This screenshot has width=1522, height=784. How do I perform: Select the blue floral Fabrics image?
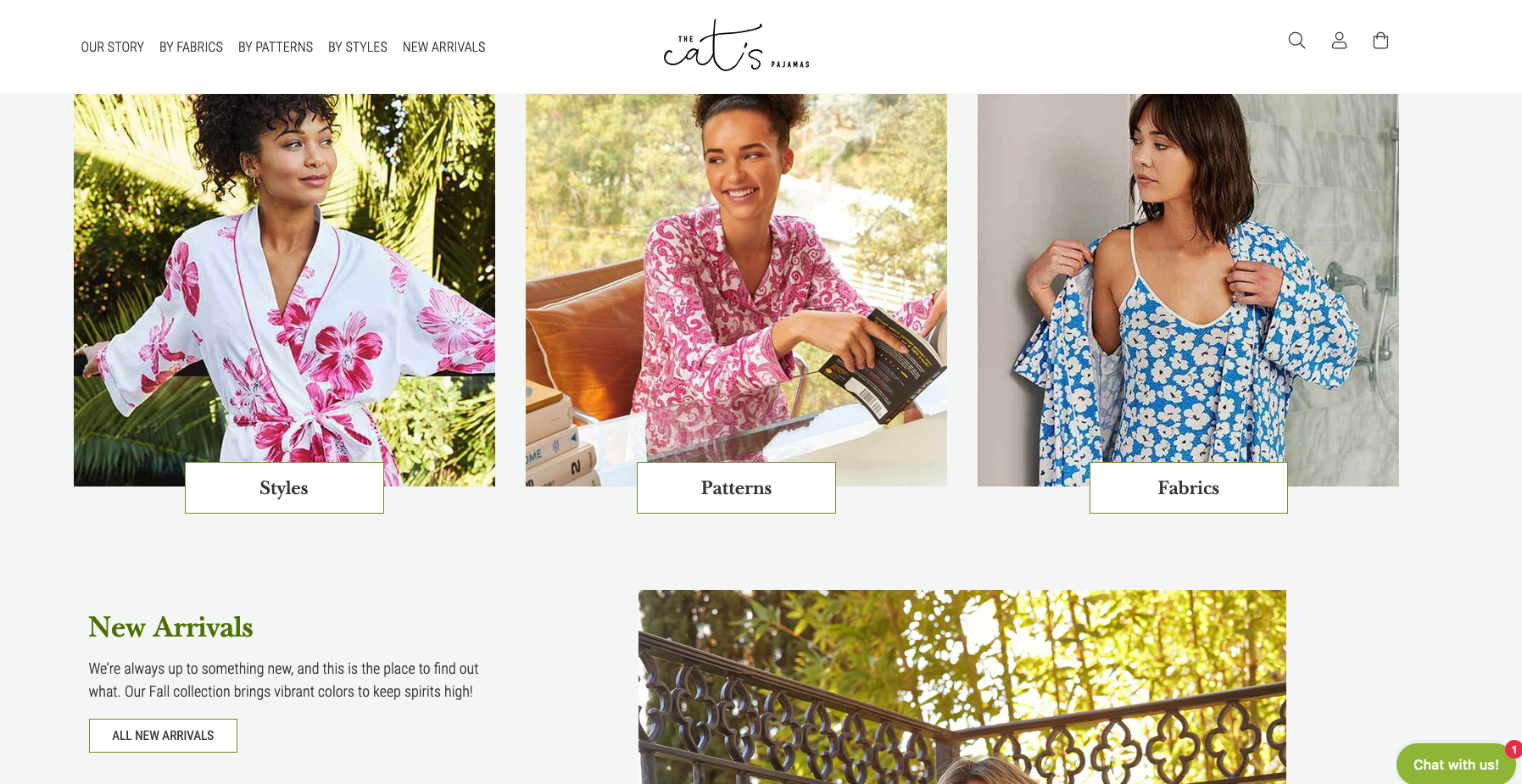(1188, 280)
